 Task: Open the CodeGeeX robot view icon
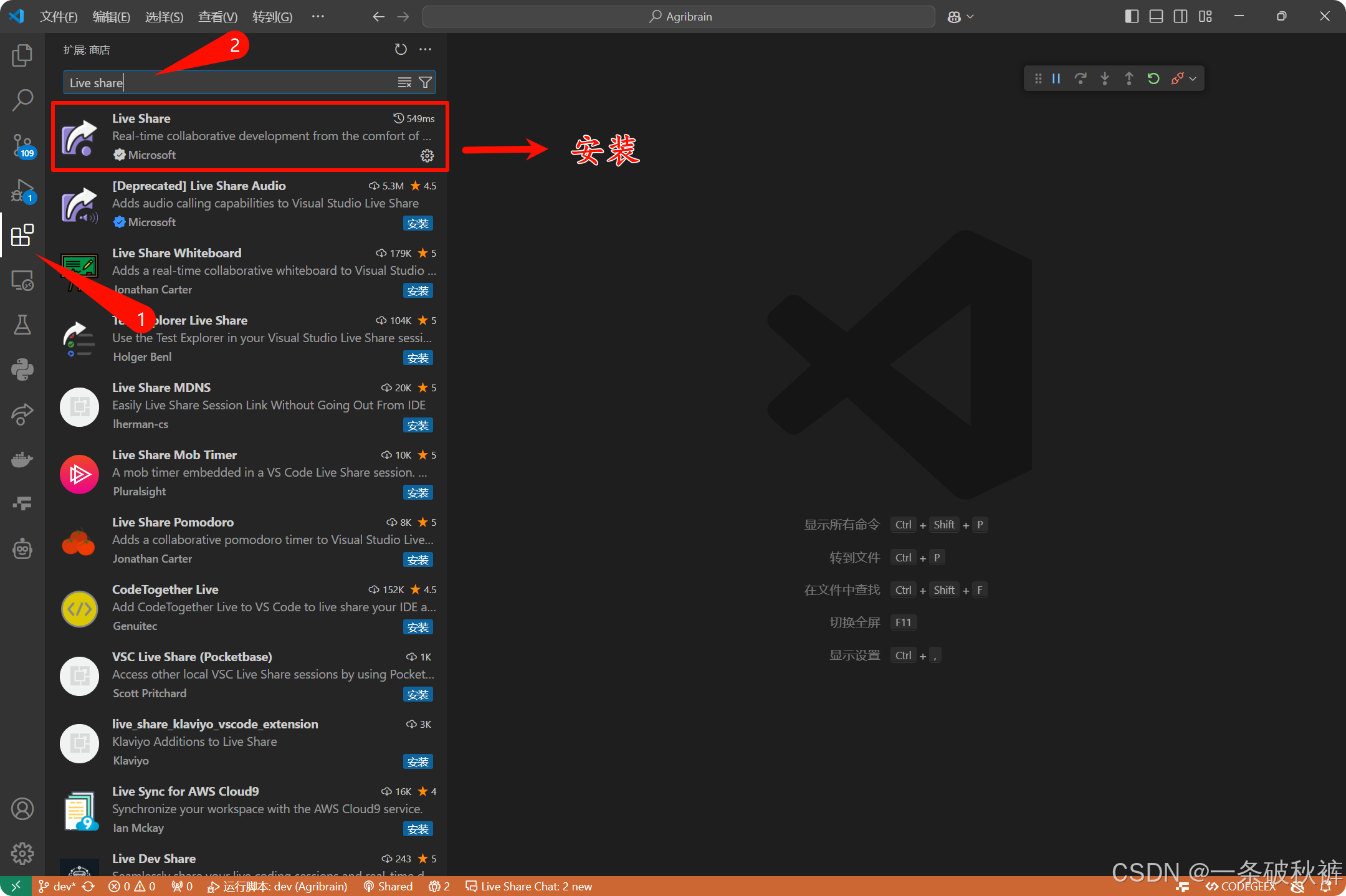[x=22, y=549]
